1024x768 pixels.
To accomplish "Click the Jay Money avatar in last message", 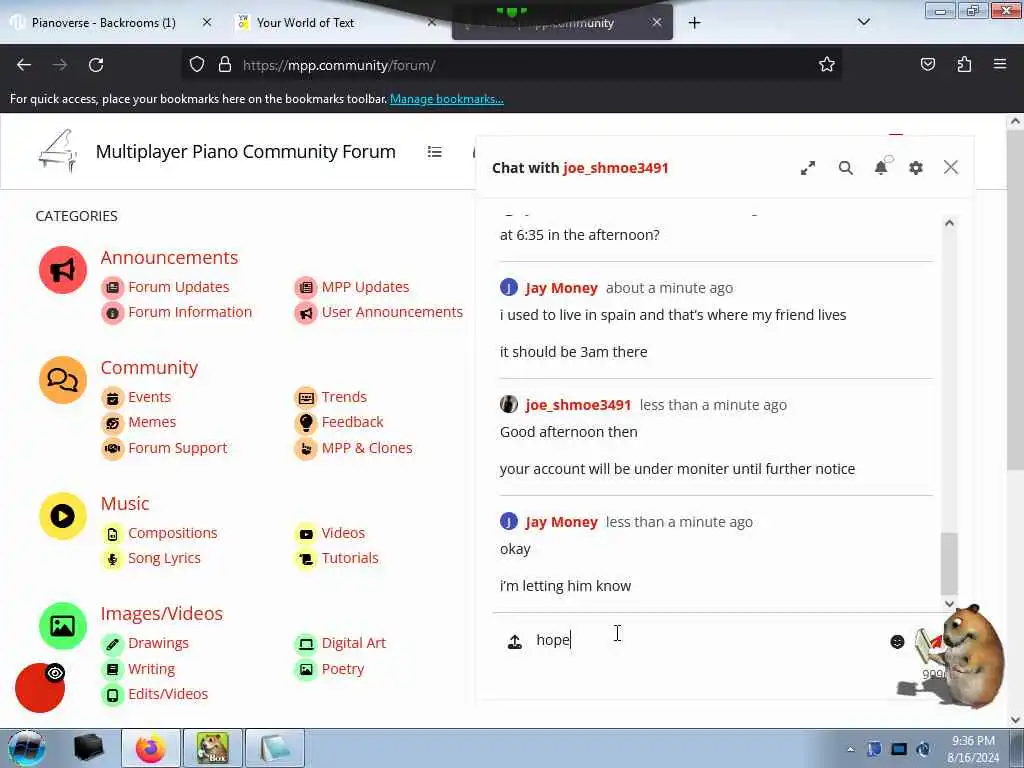I will (x=509, y=521).
